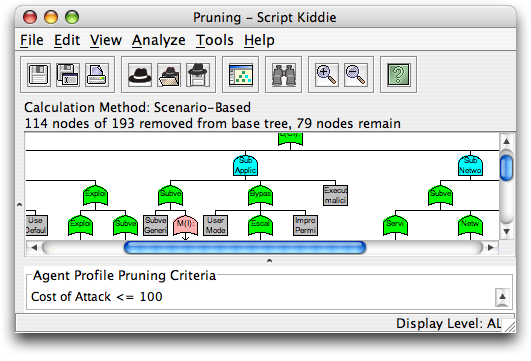Click the tree horizontal scroll right arrow
Screen dimensions: 531x361
490,248
